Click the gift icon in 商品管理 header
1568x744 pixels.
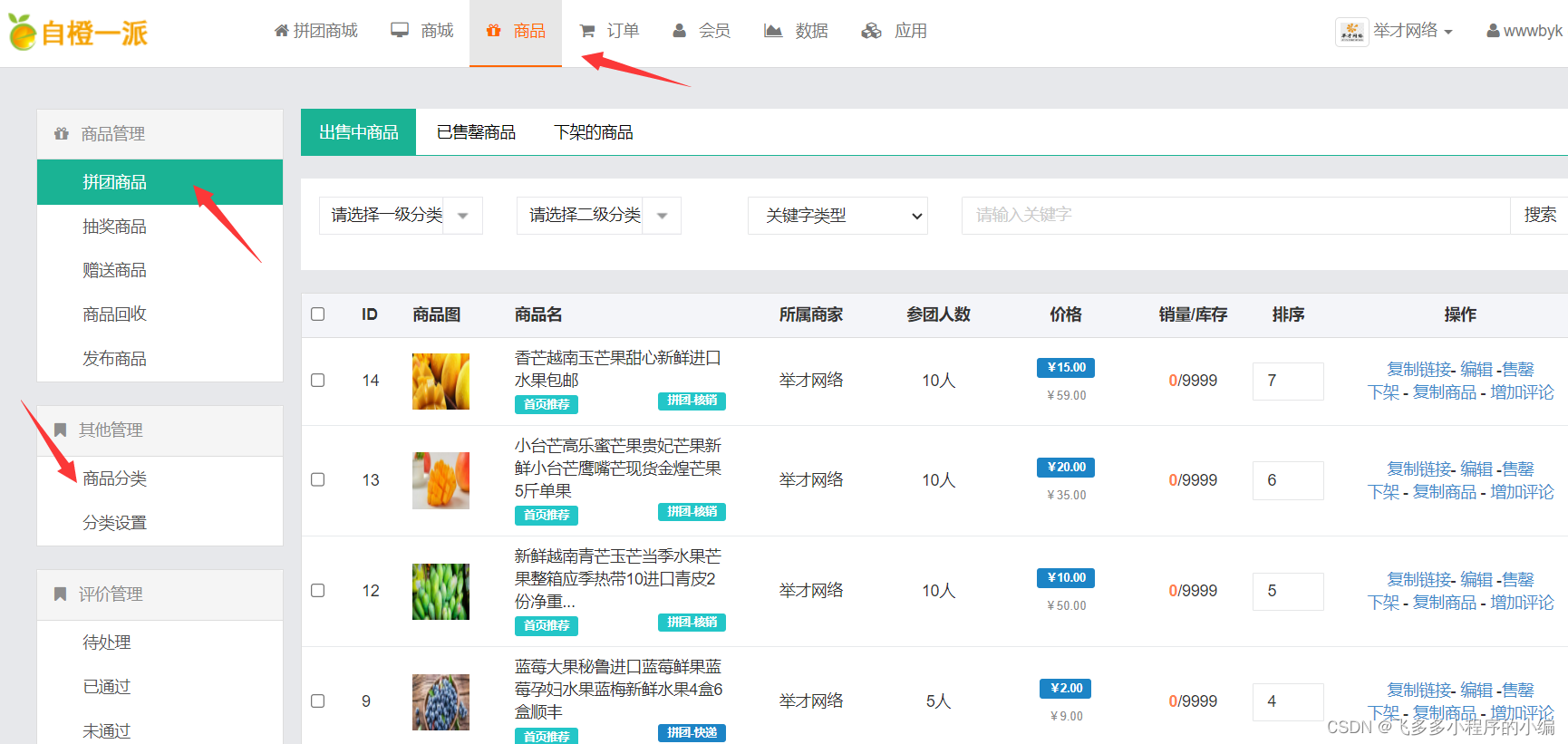click(x=62, y=134)
